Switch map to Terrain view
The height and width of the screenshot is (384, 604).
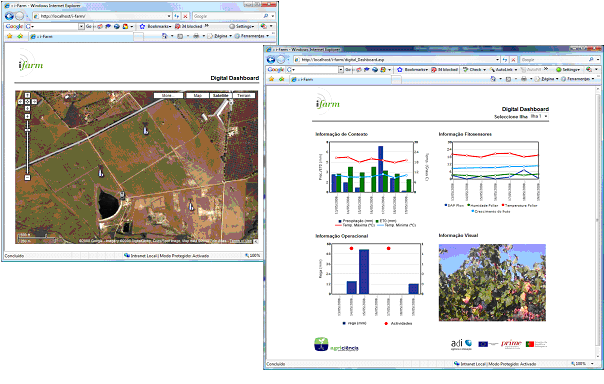[x=243, y=96]
